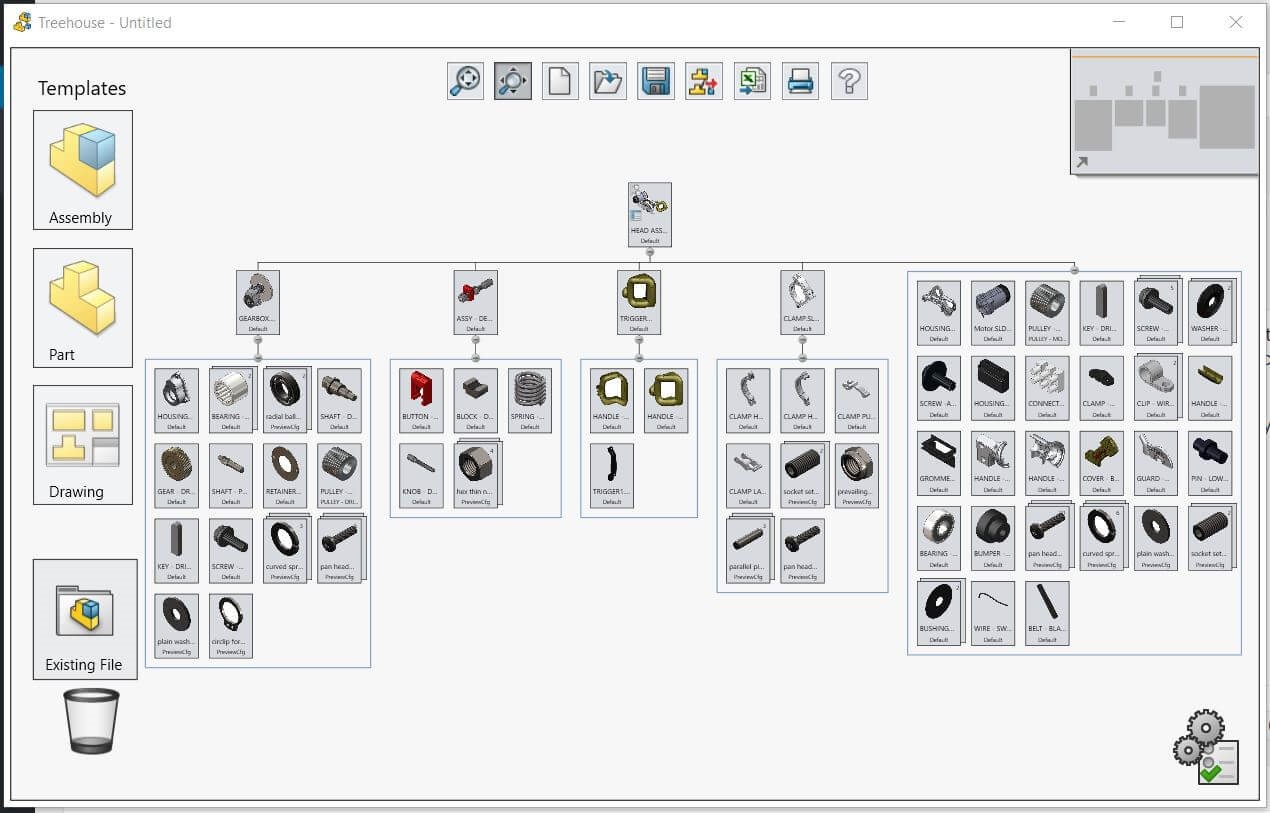This screenshot has width=1270, height=813.
Task: Click the Excel spreadsheet toolbar icon
Action: point(752,81)
